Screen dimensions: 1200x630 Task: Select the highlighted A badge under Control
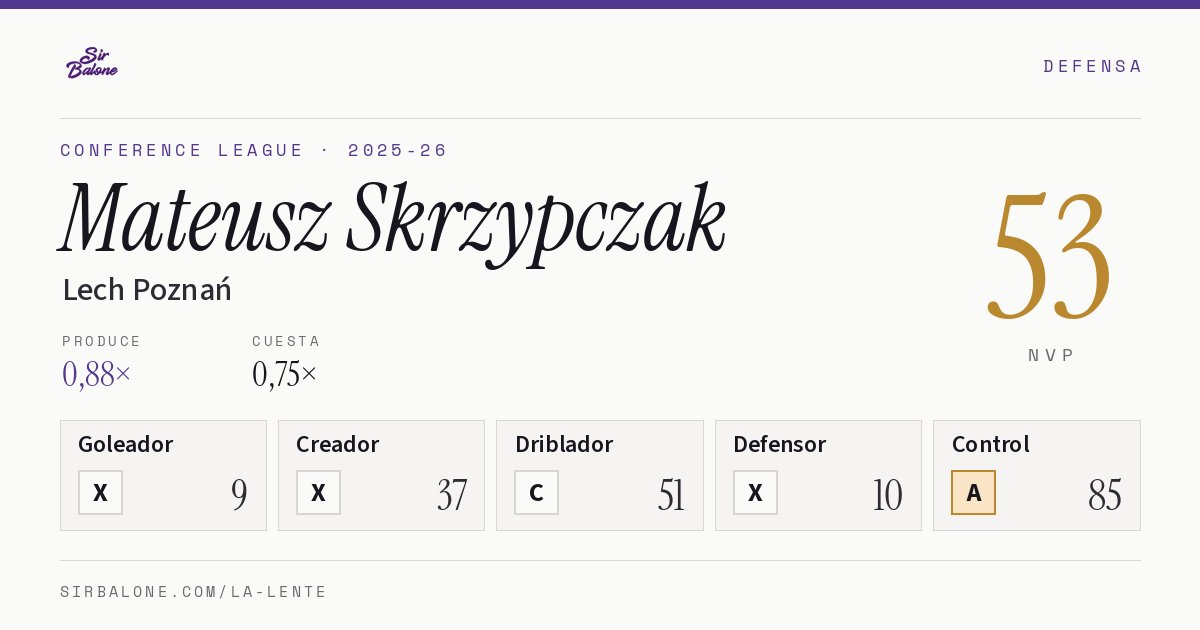974,493
